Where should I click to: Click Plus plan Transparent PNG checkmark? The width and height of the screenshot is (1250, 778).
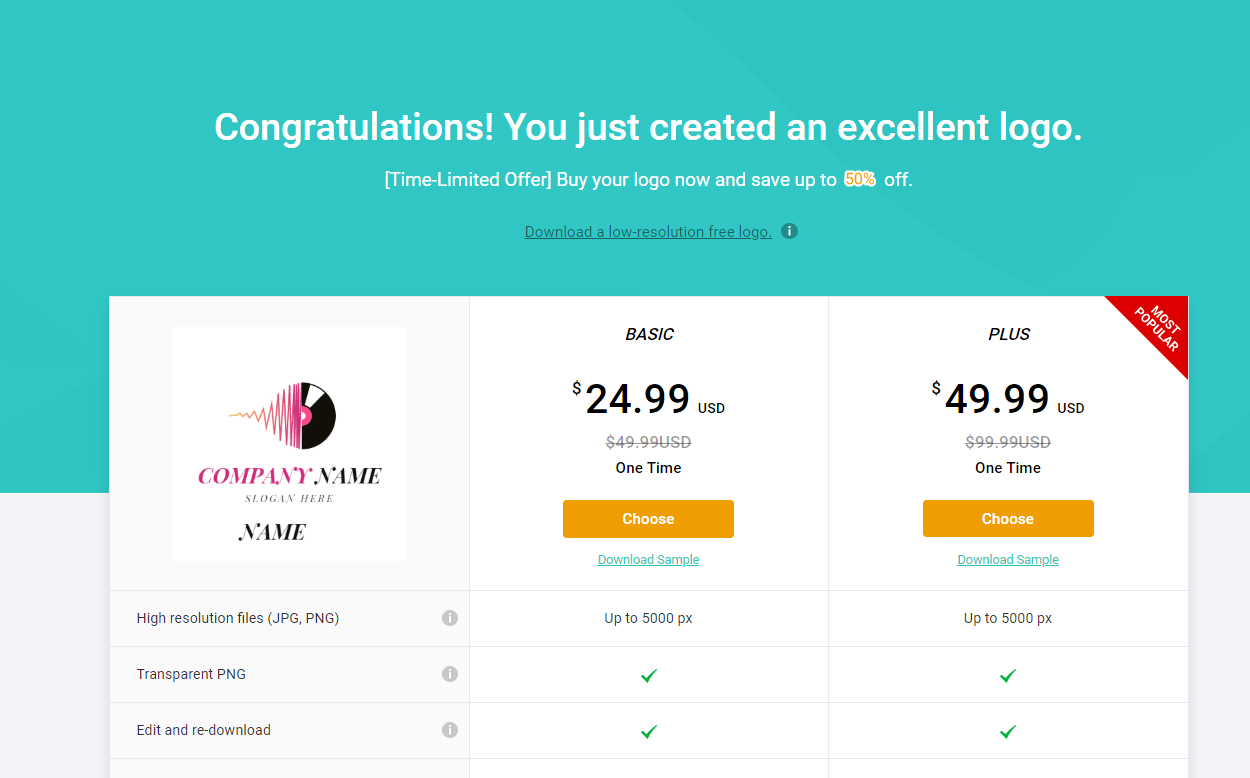(1008, 676)
